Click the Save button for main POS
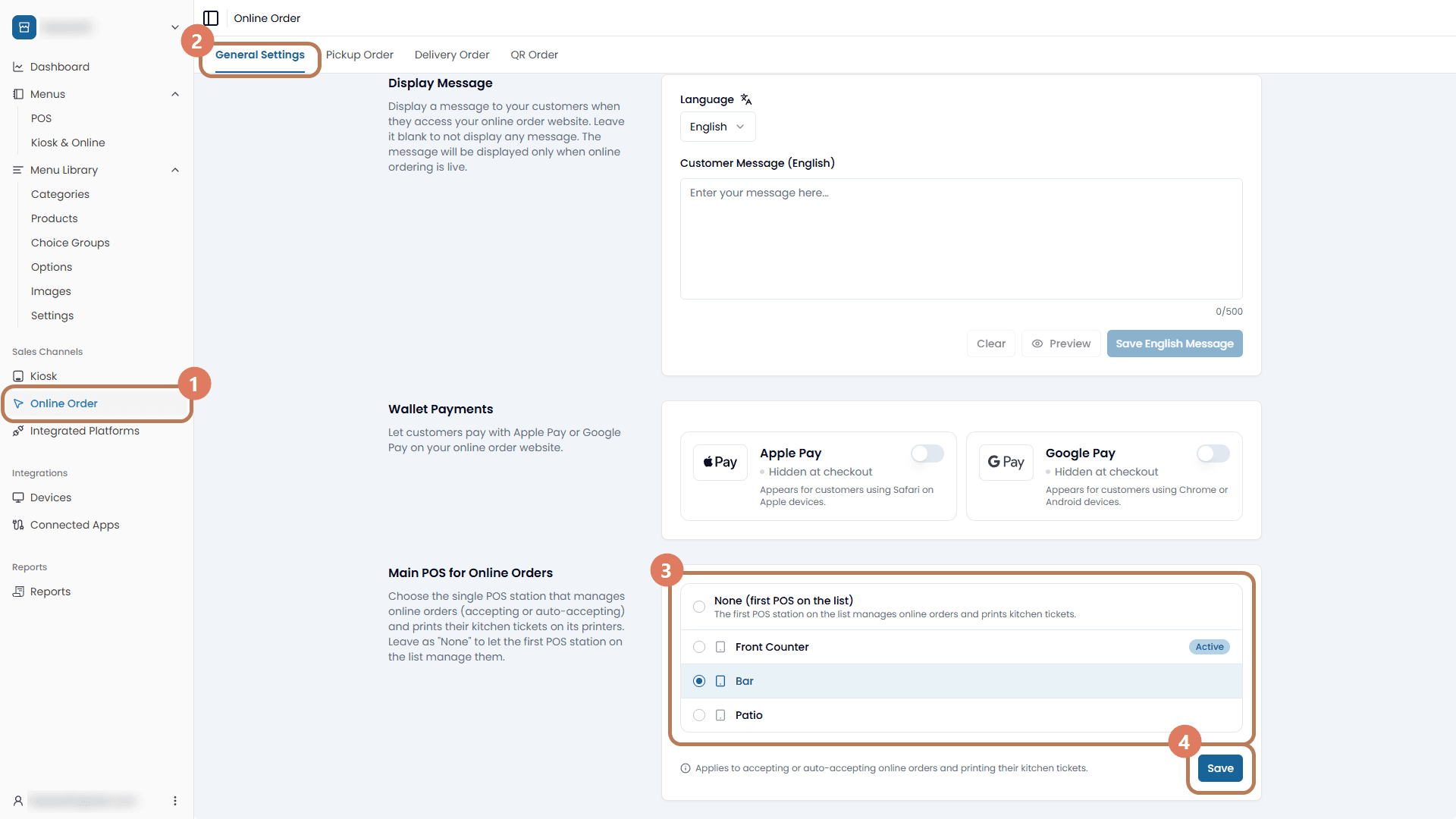Image resolution: width=1456 pixels, height=819 pixels. click(x=1220, y=768)
